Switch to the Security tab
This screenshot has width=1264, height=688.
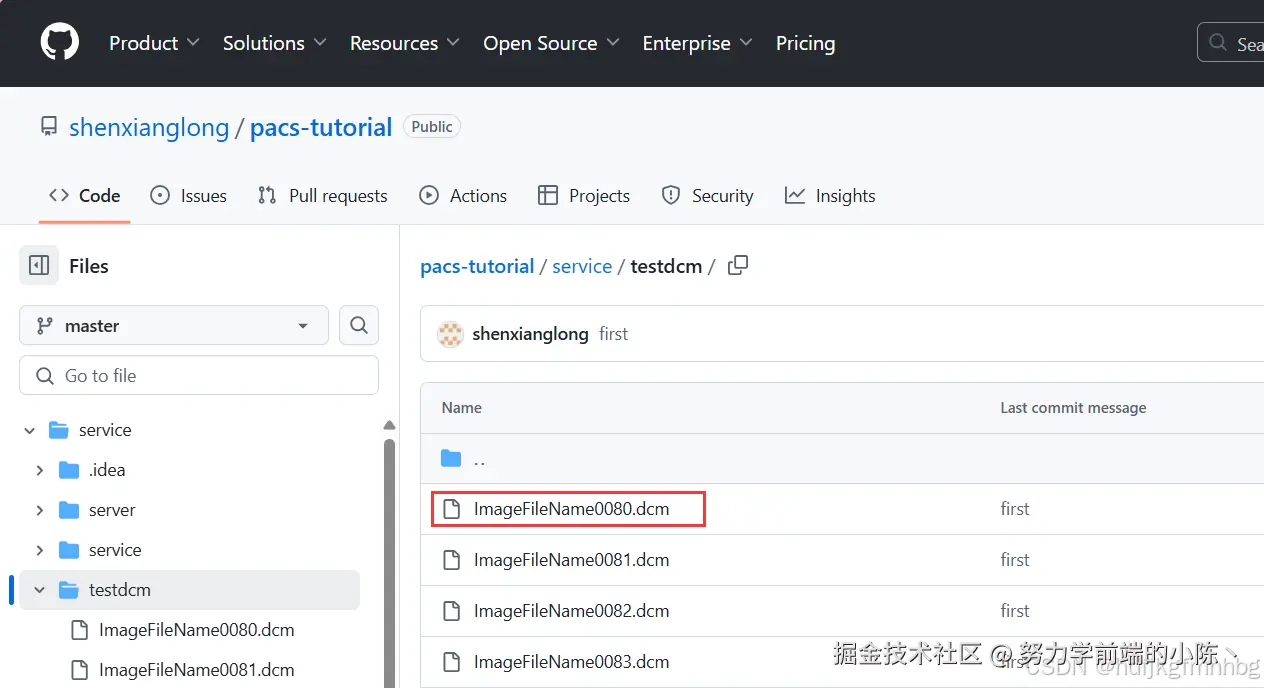(x=707, y=196)
